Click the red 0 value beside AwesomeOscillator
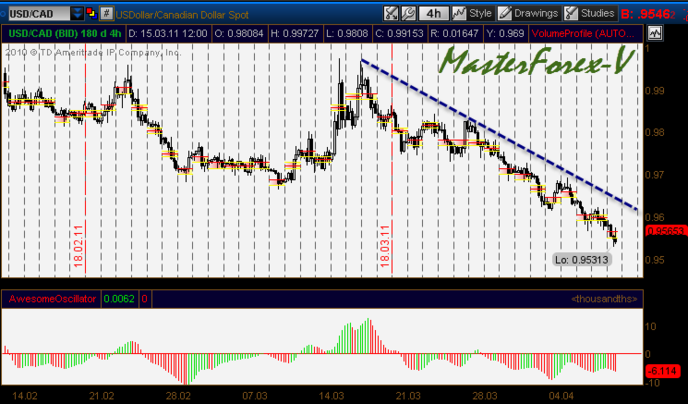688x404 pixels. (x=145, y=299)
